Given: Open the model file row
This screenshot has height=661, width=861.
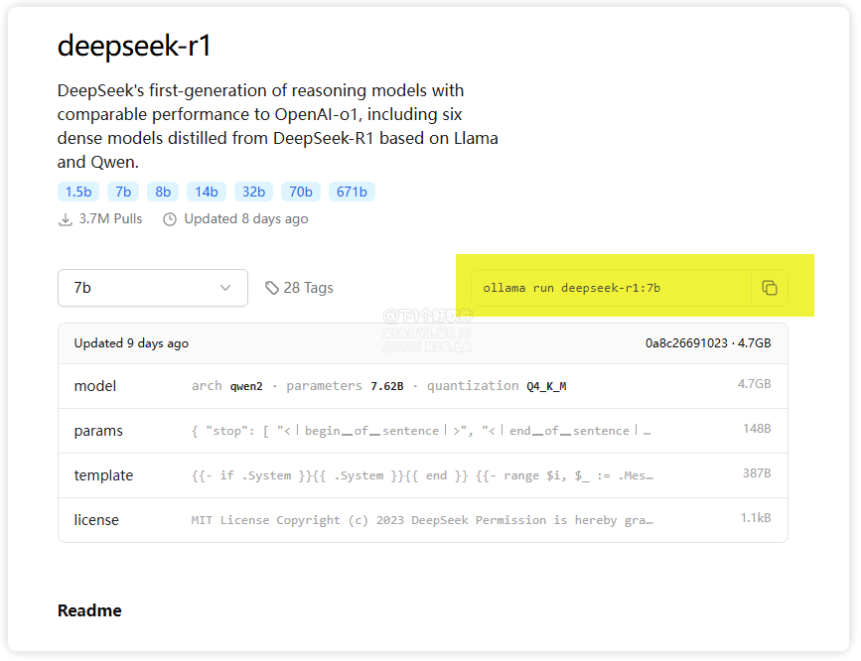Looking at the screenshot, I should pos(422,386).
